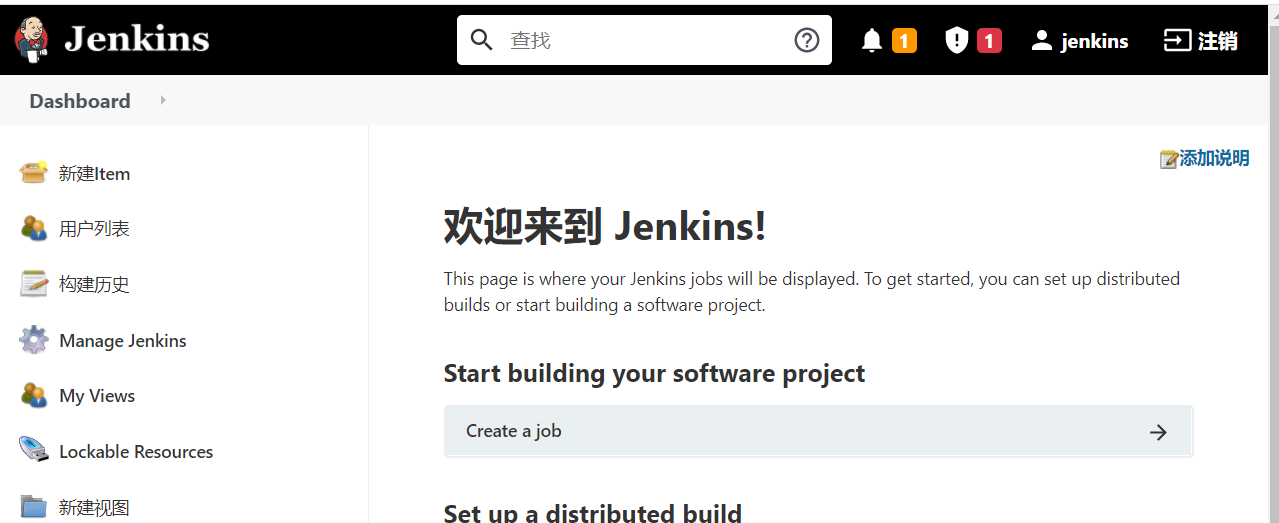Open 新建视图 in the sidebar
1279x523 pixels.
point(94,508)
